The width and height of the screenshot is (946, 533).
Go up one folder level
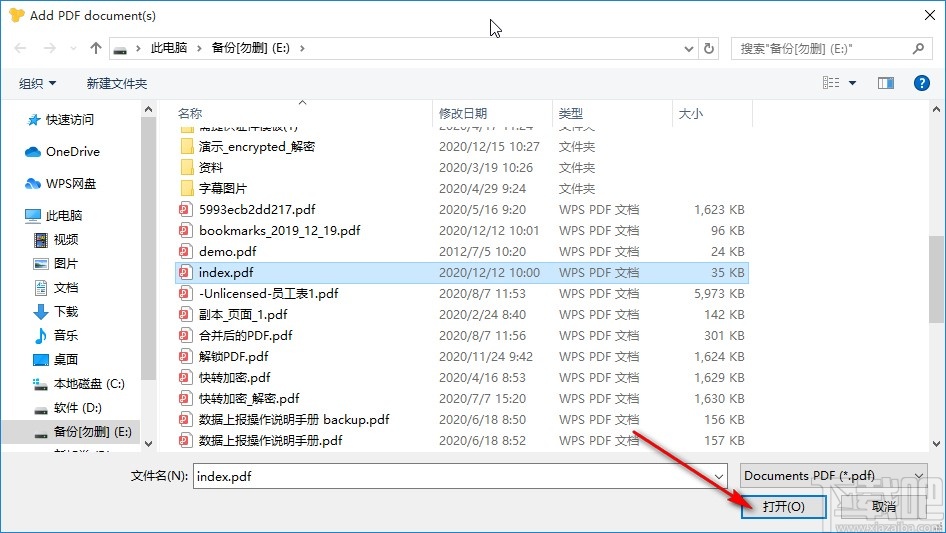(95, 48)
